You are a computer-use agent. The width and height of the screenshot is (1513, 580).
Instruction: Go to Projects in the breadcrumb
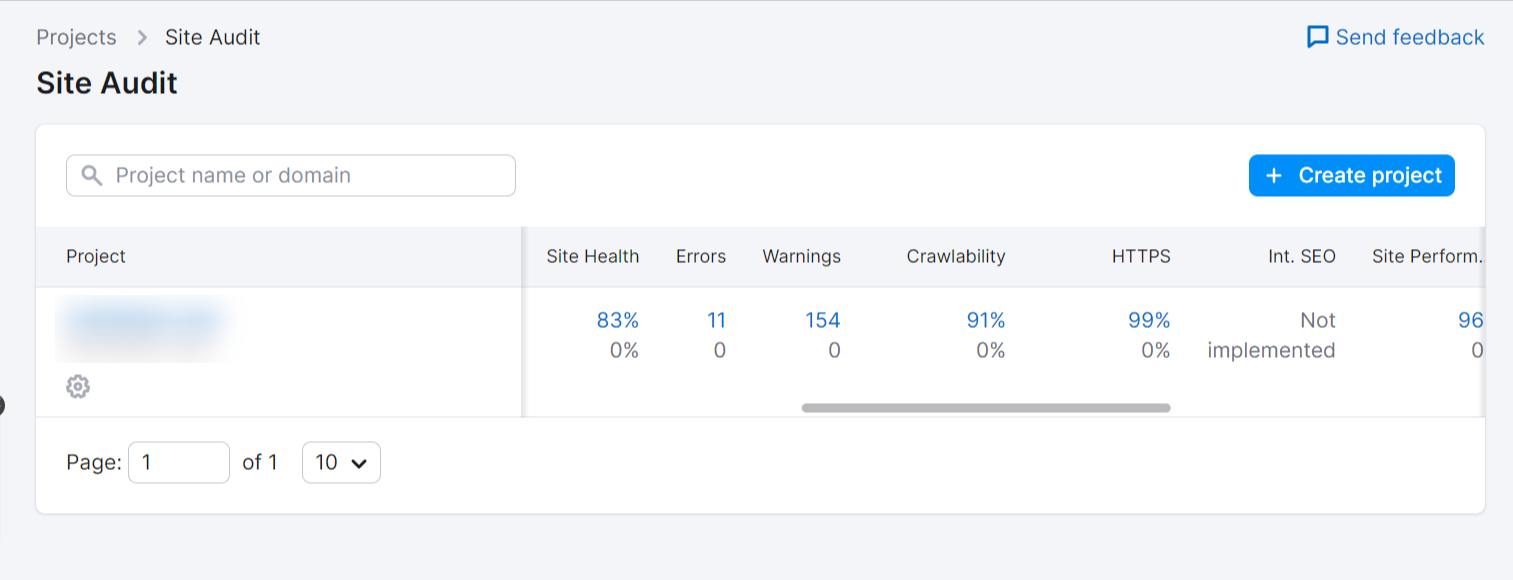click(76, 38)
